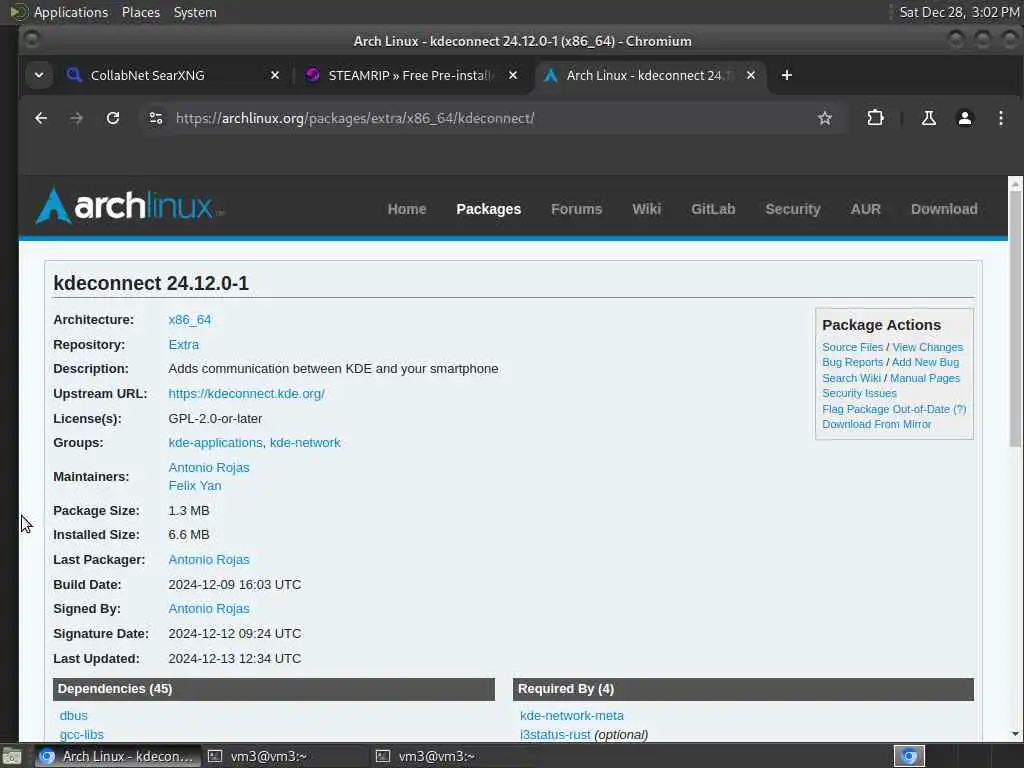Open kde-network group link
This screenshot has width=1024, height=768.
pyautogui.click(x=305, y=443)
